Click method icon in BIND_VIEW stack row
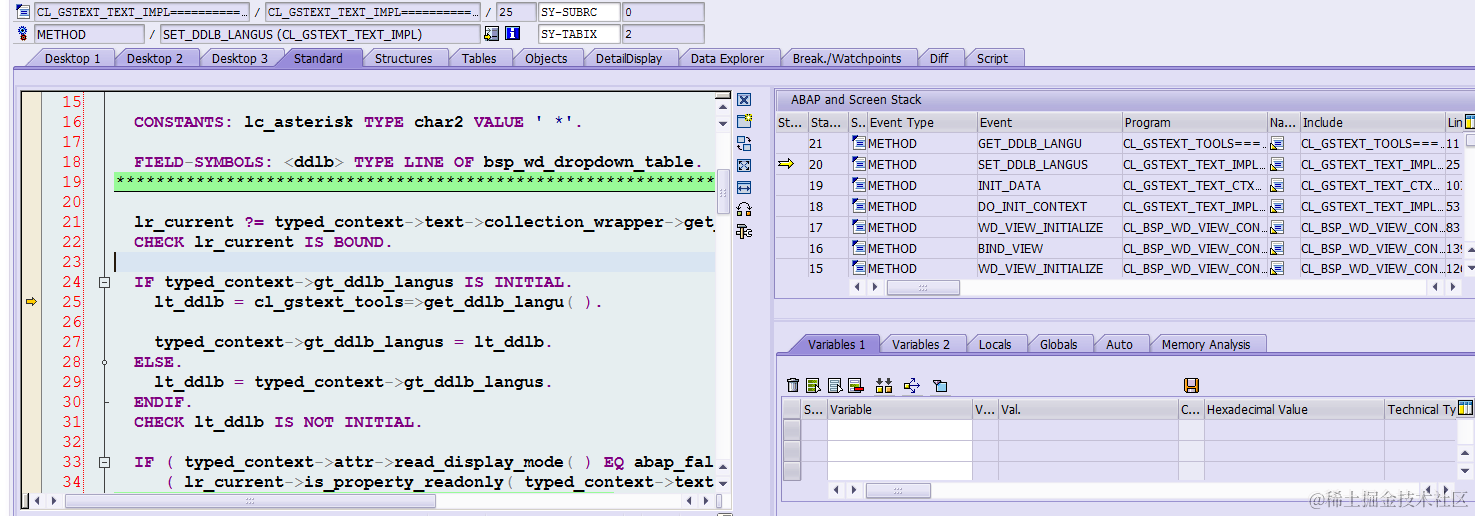Viewport: 1475px width, 516px height. tap(858, 248)
